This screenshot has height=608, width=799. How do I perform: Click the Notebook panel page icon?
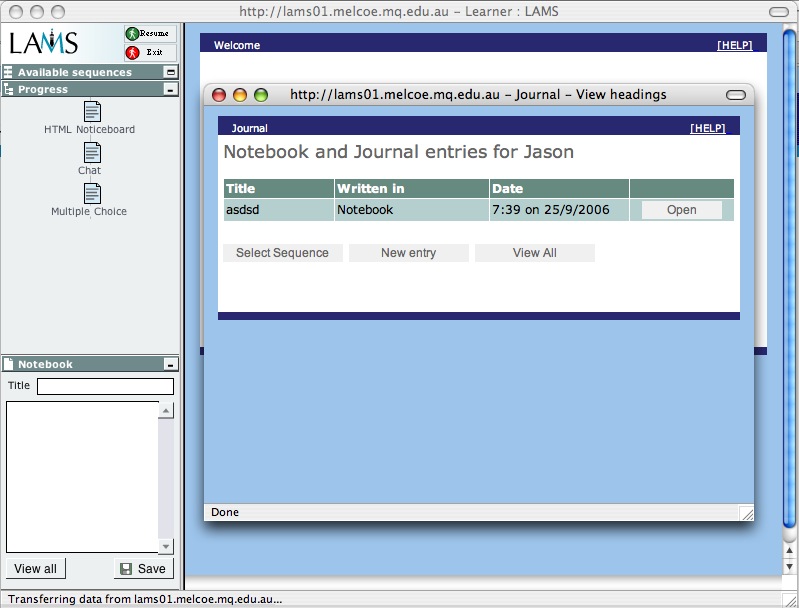pos(9,365)
